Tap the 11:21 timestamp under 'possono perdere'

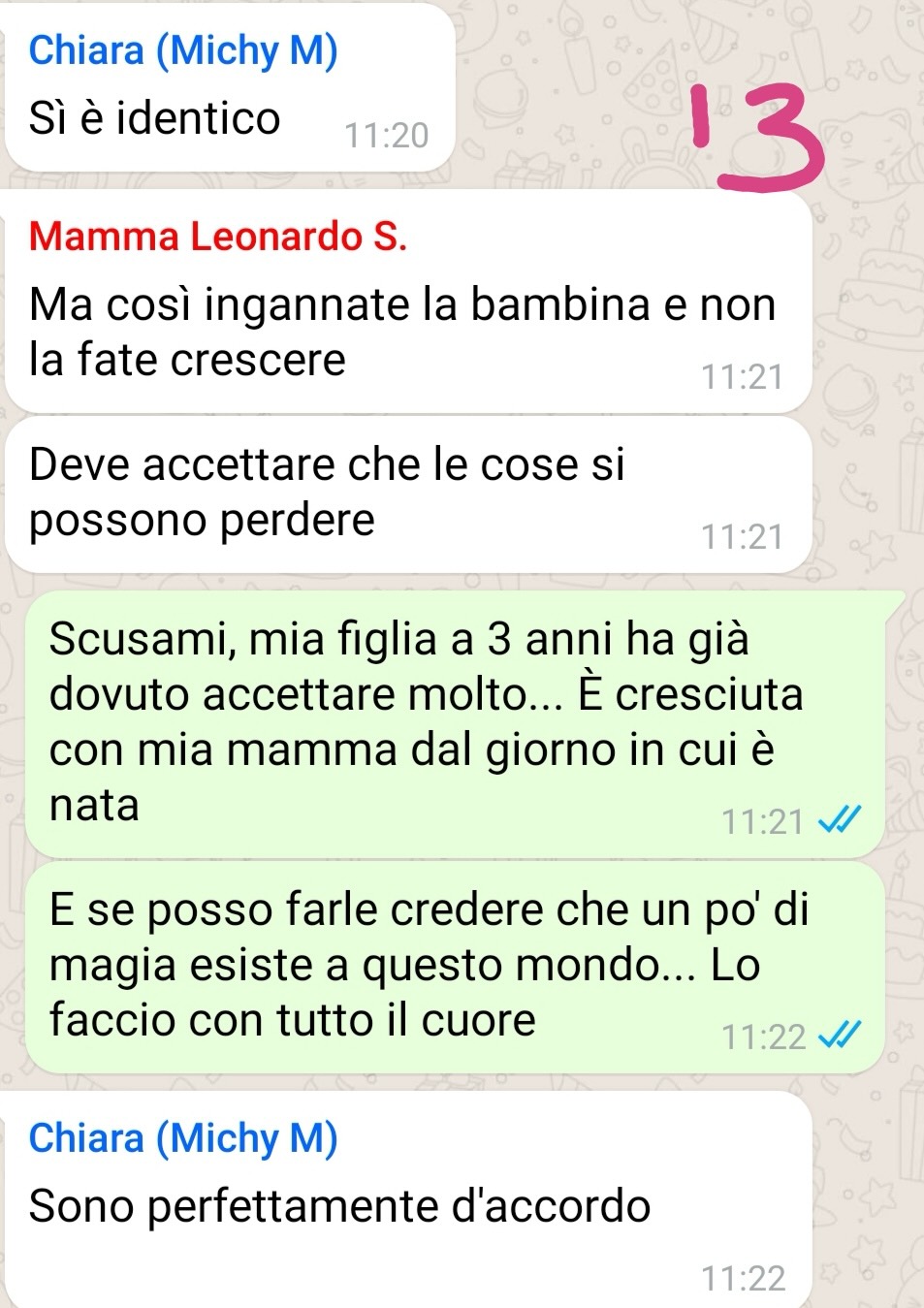743,537
